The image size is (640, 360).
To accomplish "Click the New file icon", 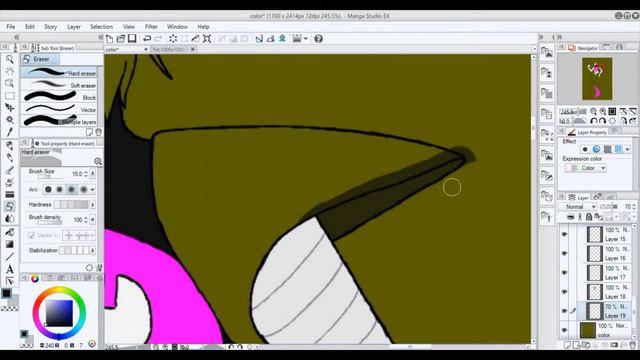I will coord(109,39).
